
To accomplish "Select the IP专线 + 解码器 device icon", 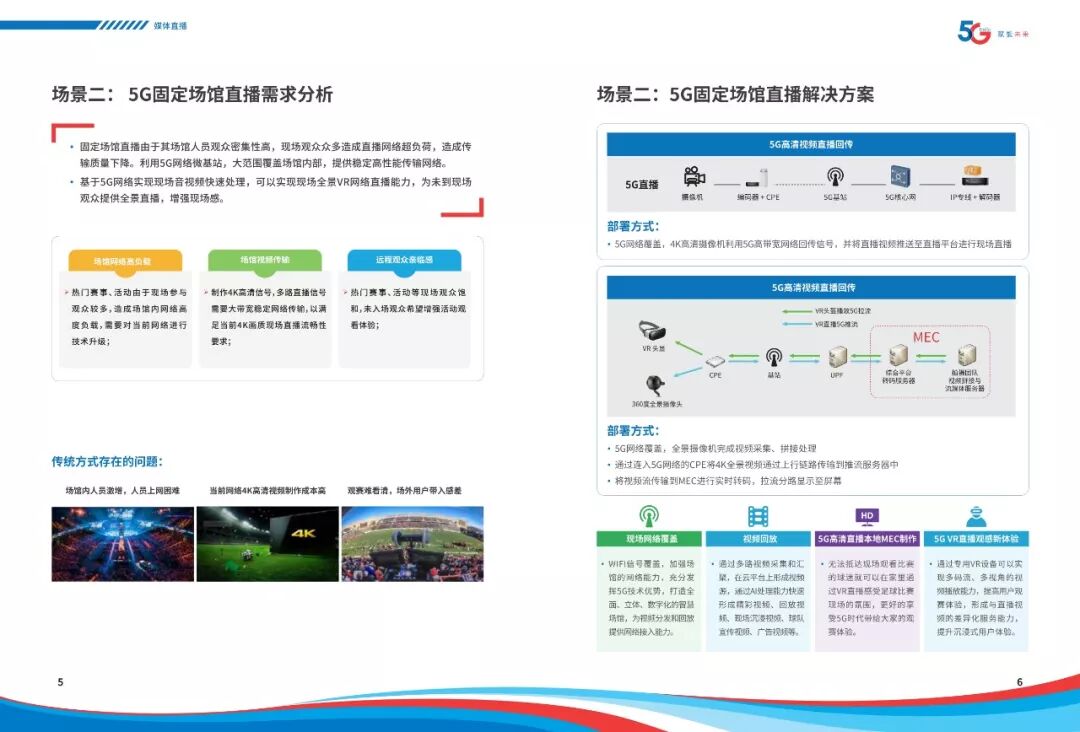I will 975,176.
